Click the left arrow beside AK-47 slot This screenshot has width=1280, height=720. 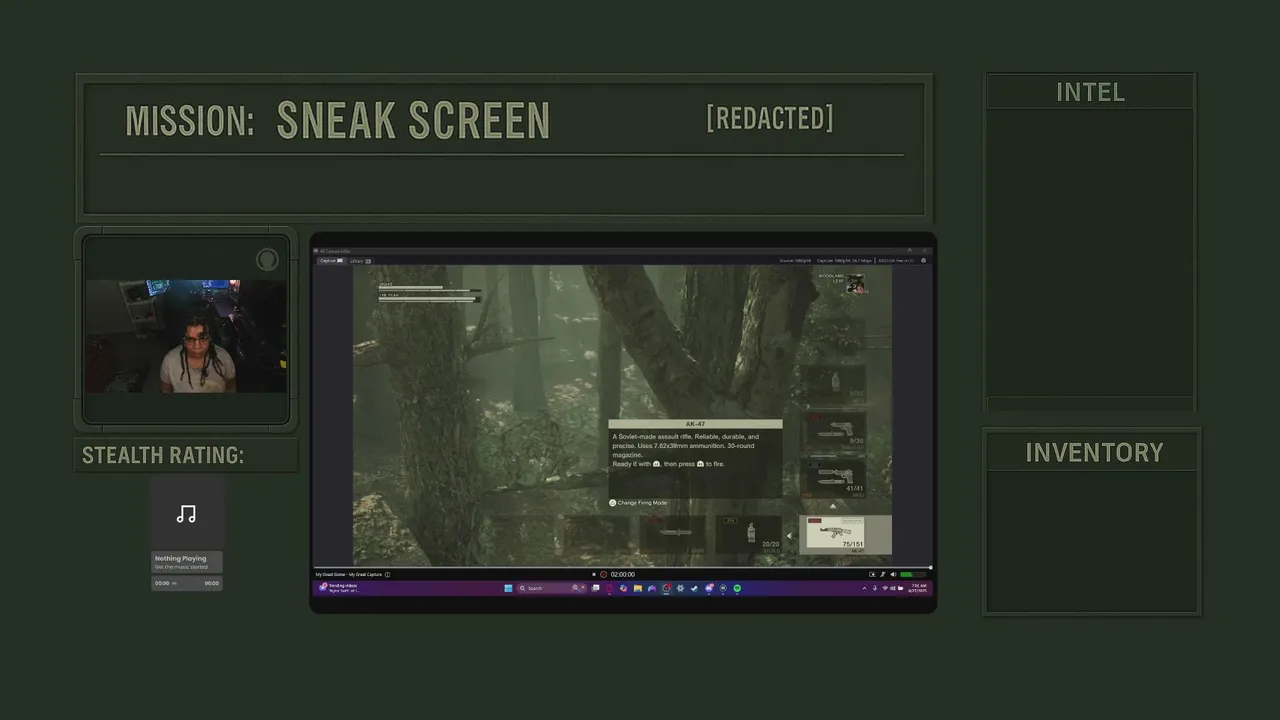[x=790, y=535]
